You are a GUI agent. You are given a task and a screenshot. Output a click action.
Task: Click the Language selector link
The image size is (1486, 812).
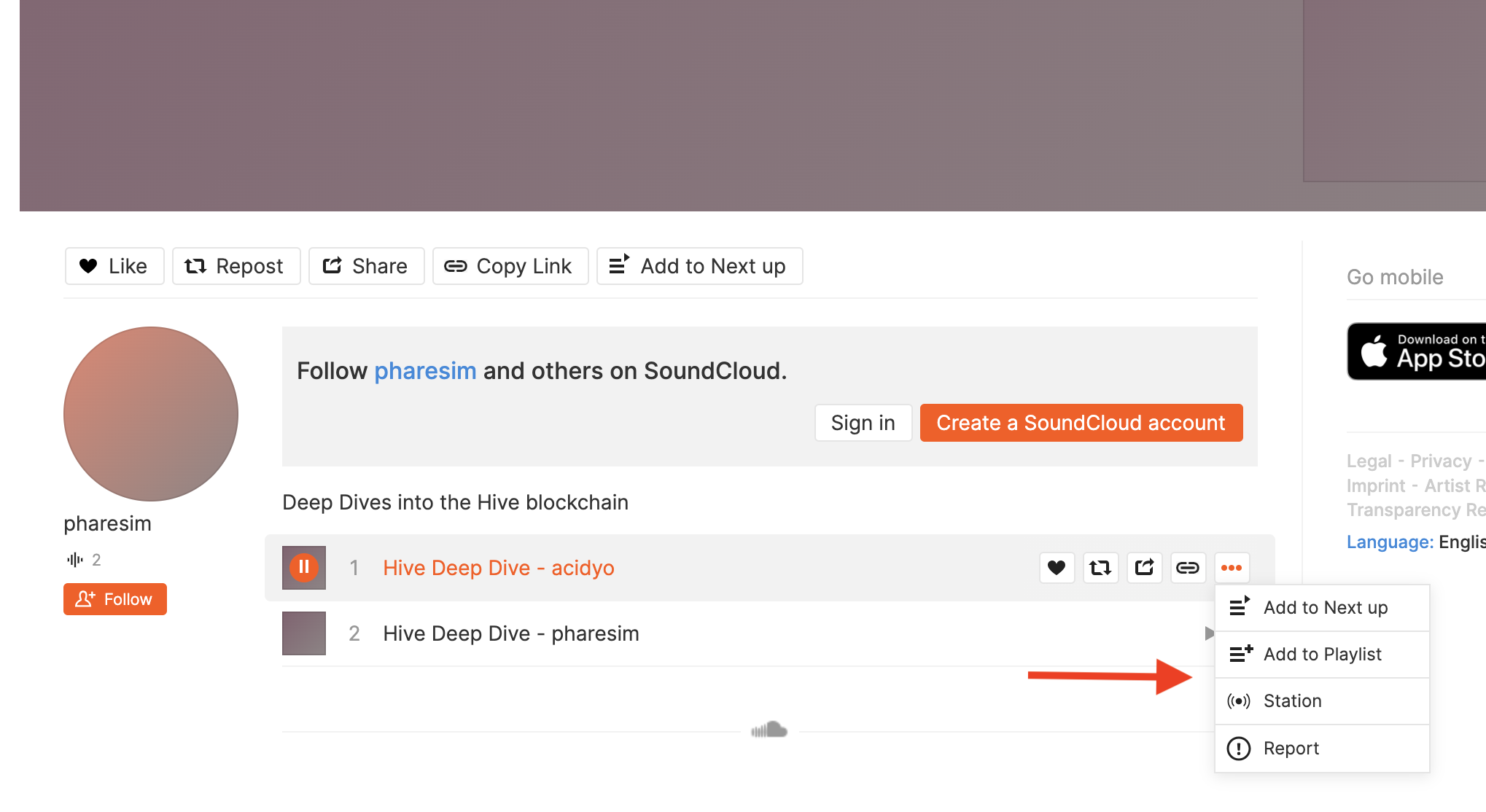pyautogui.click(x=1390, y=542)
